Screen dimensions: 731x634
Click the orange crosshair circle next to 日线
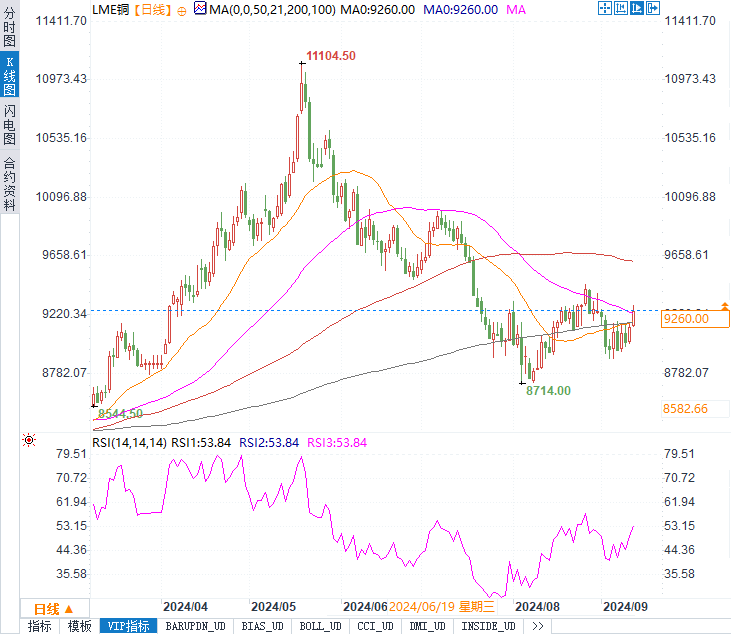(x=182, y=11)
